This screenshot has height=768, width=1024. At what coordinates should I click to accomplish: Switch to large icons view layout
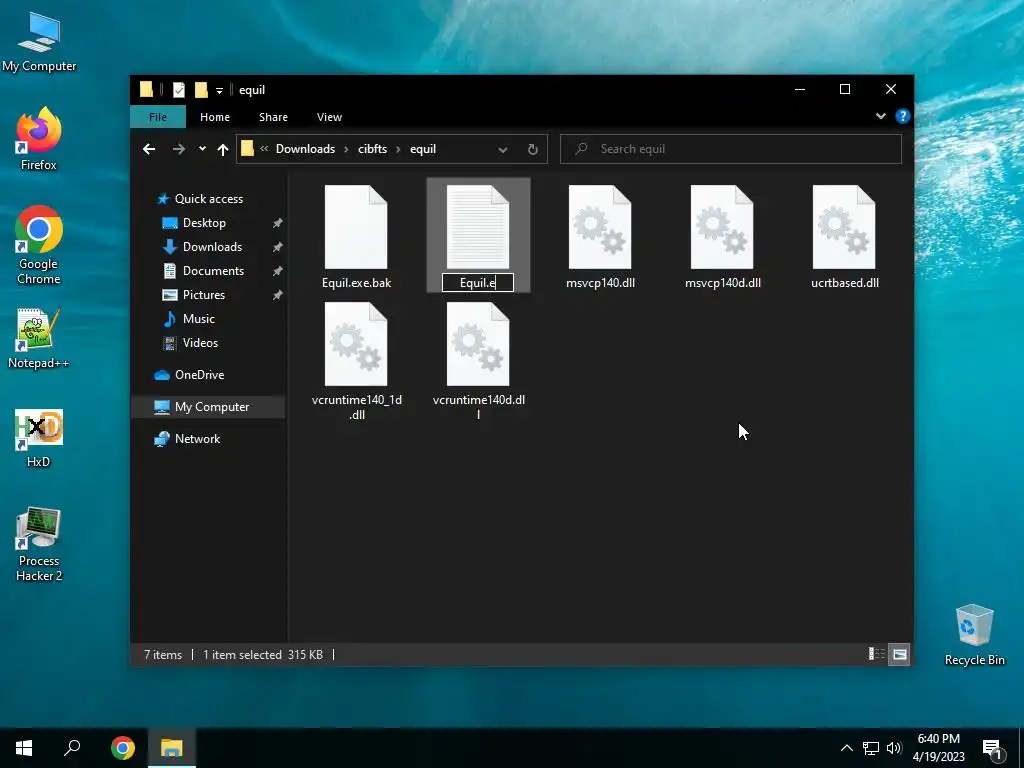click(899, 654)
